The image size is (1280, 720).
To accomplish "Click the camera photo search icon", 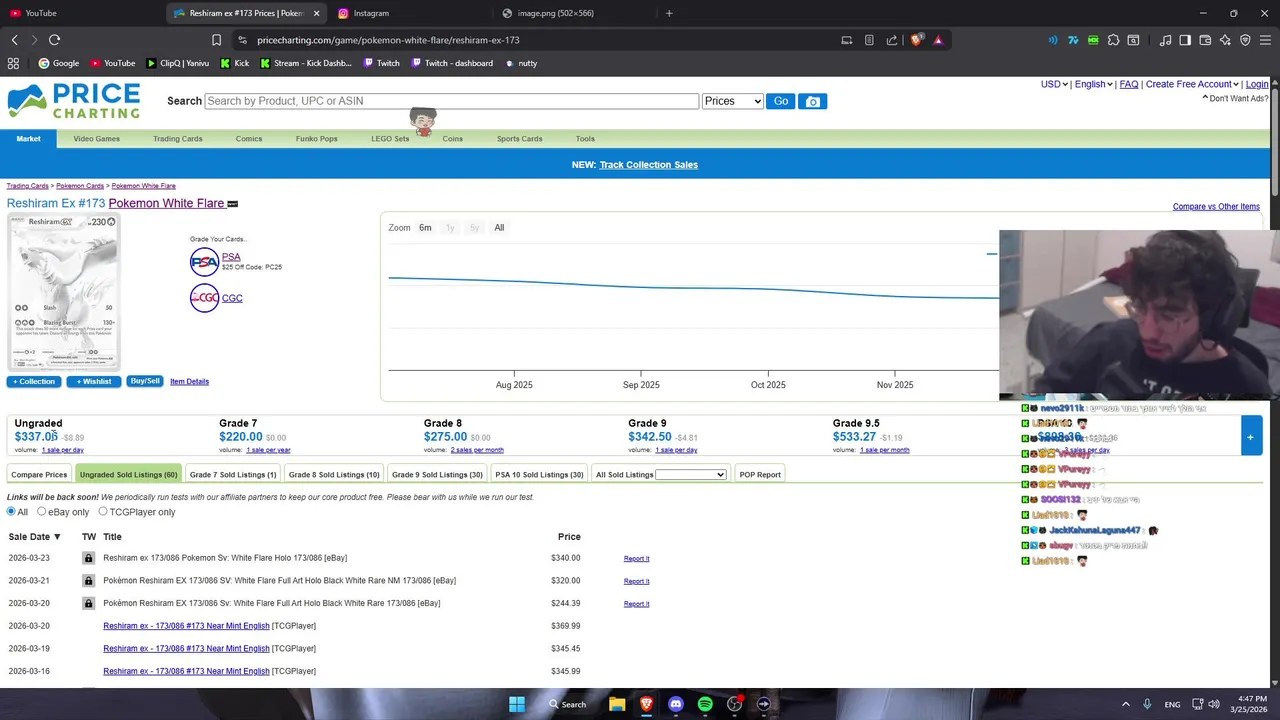I will coord(812,101).
